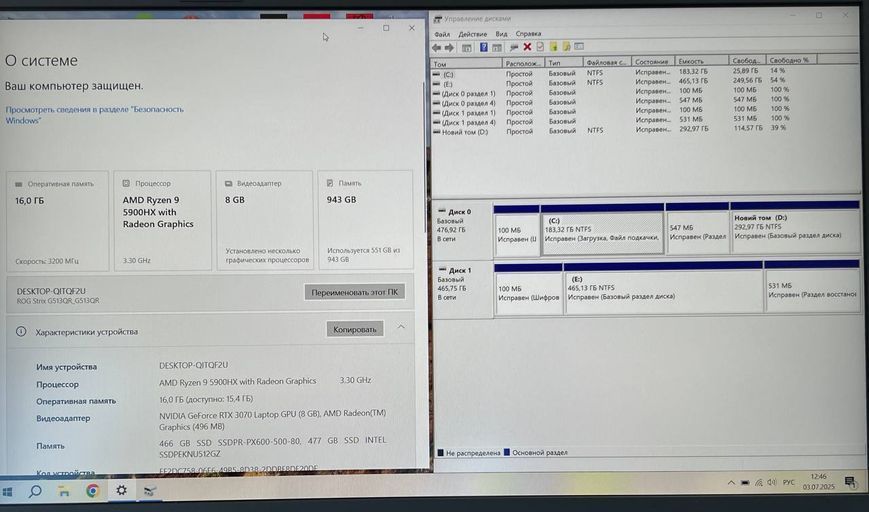Viewport: 869px width, 512px height.
Task: Switch input language via РУС indicator
Action: [x=789, y=483]
